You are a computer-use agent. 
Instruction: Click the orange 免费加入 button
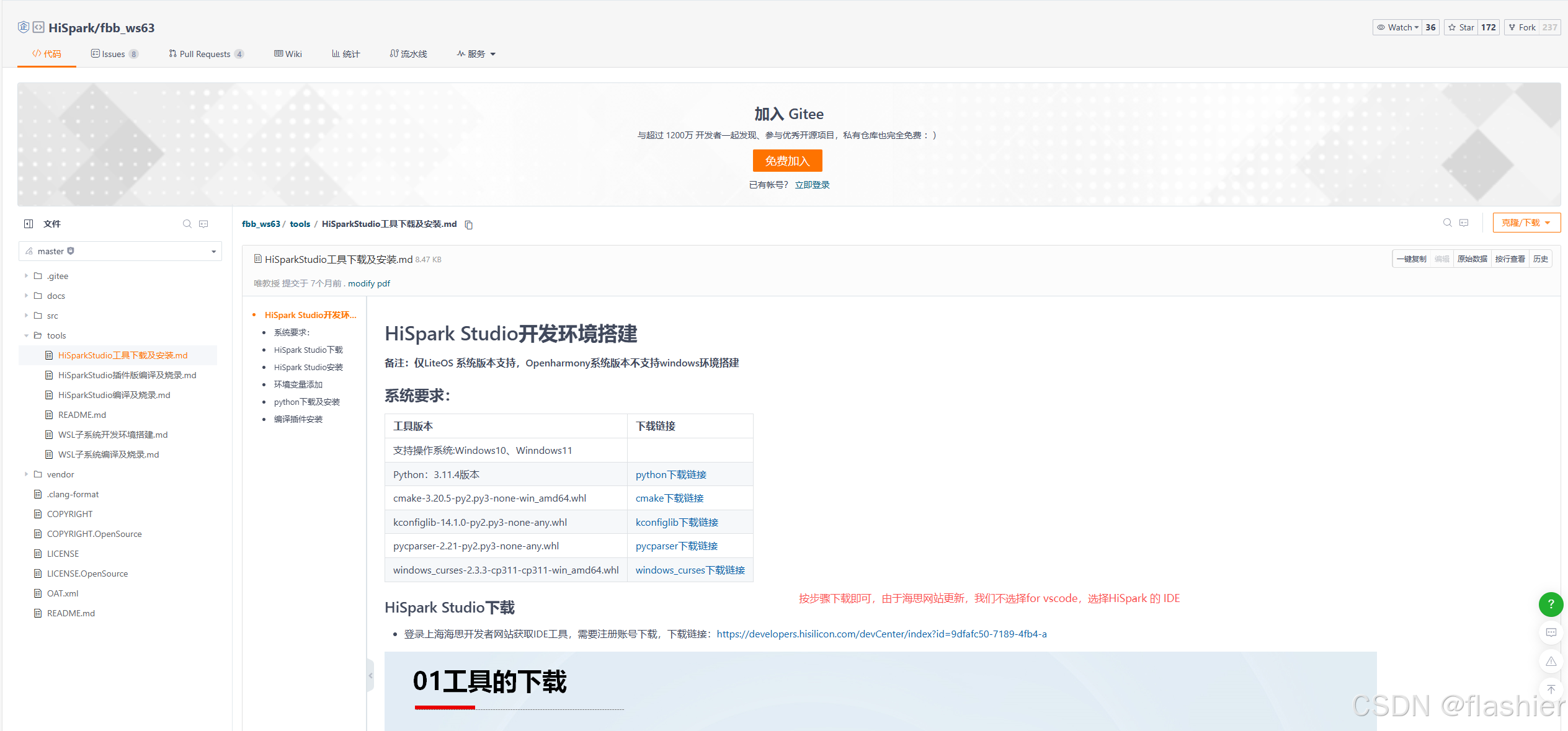[x=787, y=161]
